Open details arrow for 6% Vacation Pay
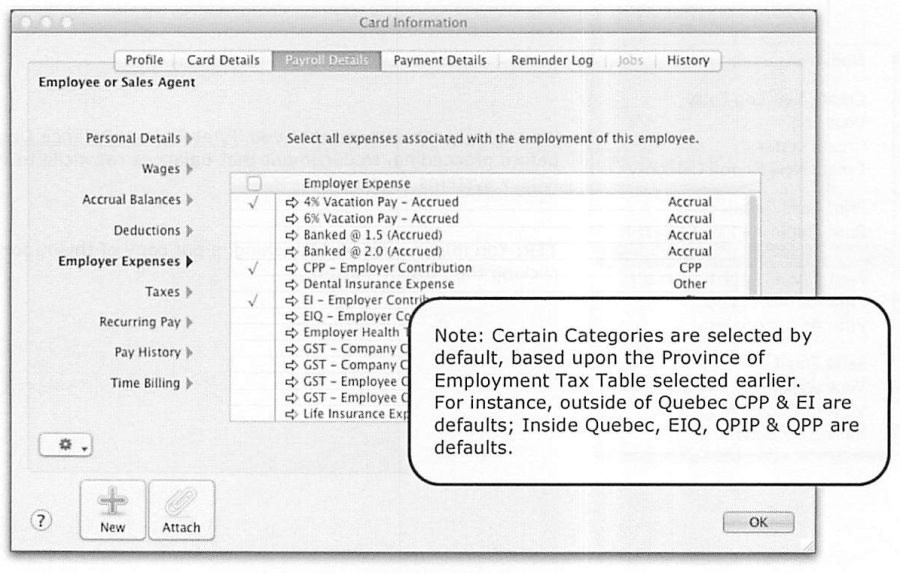The width and height of the screenshot is (900, 573). pyautogui.click(x=292, y=219)
